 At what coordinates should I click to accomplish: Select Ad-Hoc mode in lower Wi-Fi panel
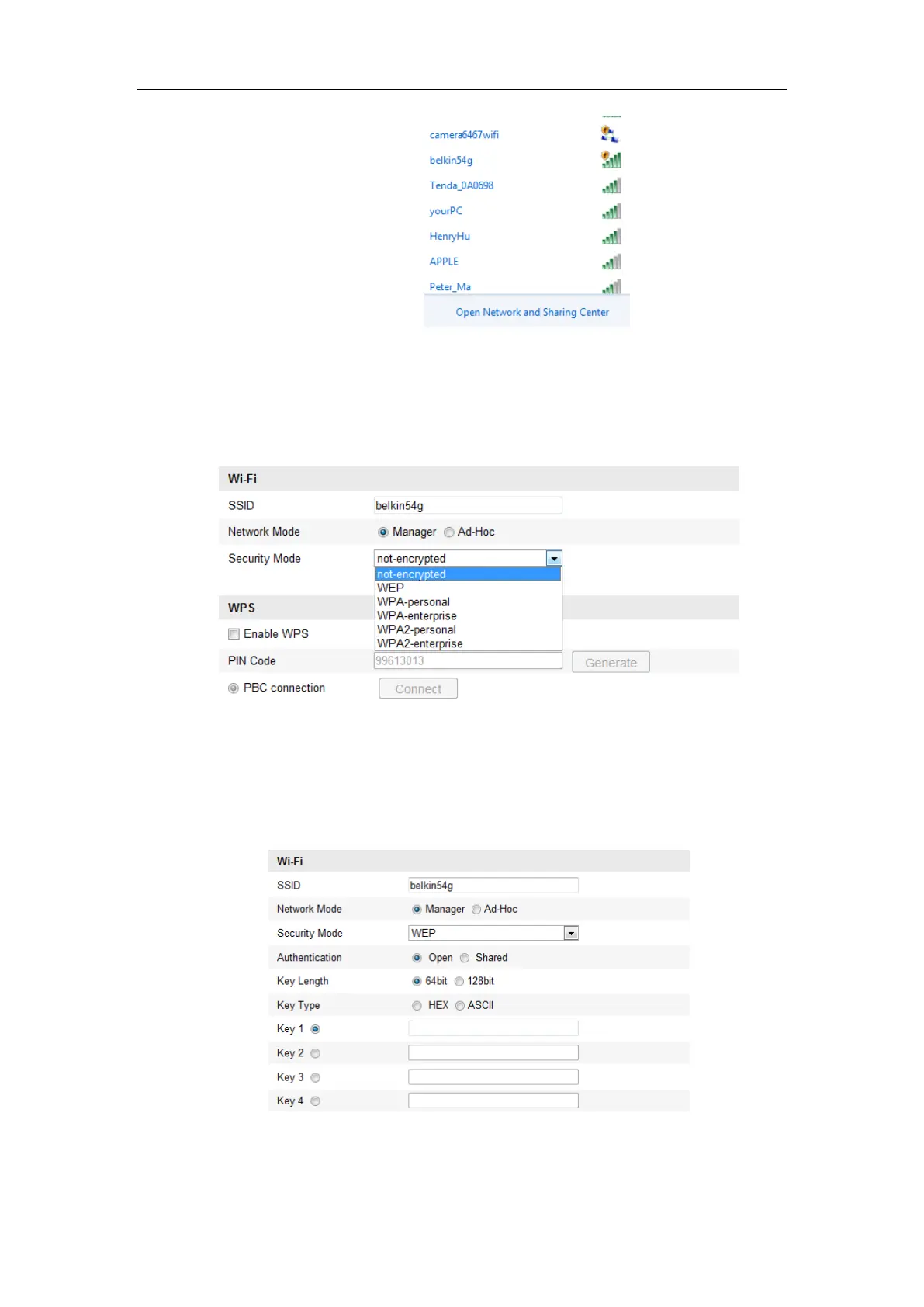(x=476, y=910)
